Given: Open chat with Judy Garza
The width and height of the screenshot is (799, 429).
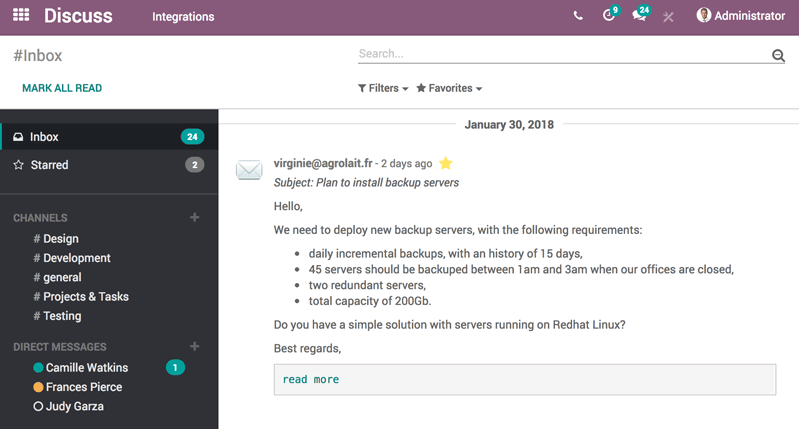Looking at the screenshot, I should [75, 406].
